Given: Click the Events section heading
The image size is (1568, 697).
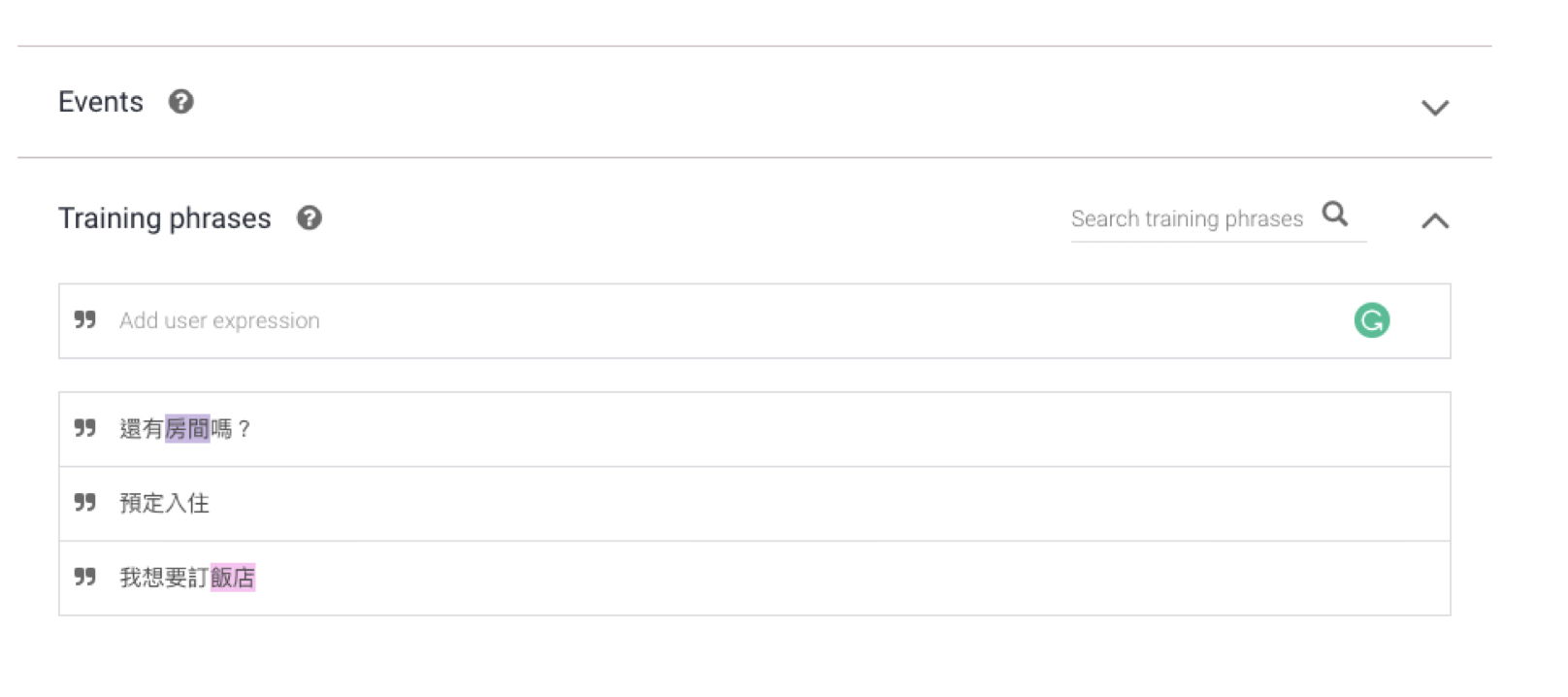Looking at the screenshot, I should click(x=101, y=102).
